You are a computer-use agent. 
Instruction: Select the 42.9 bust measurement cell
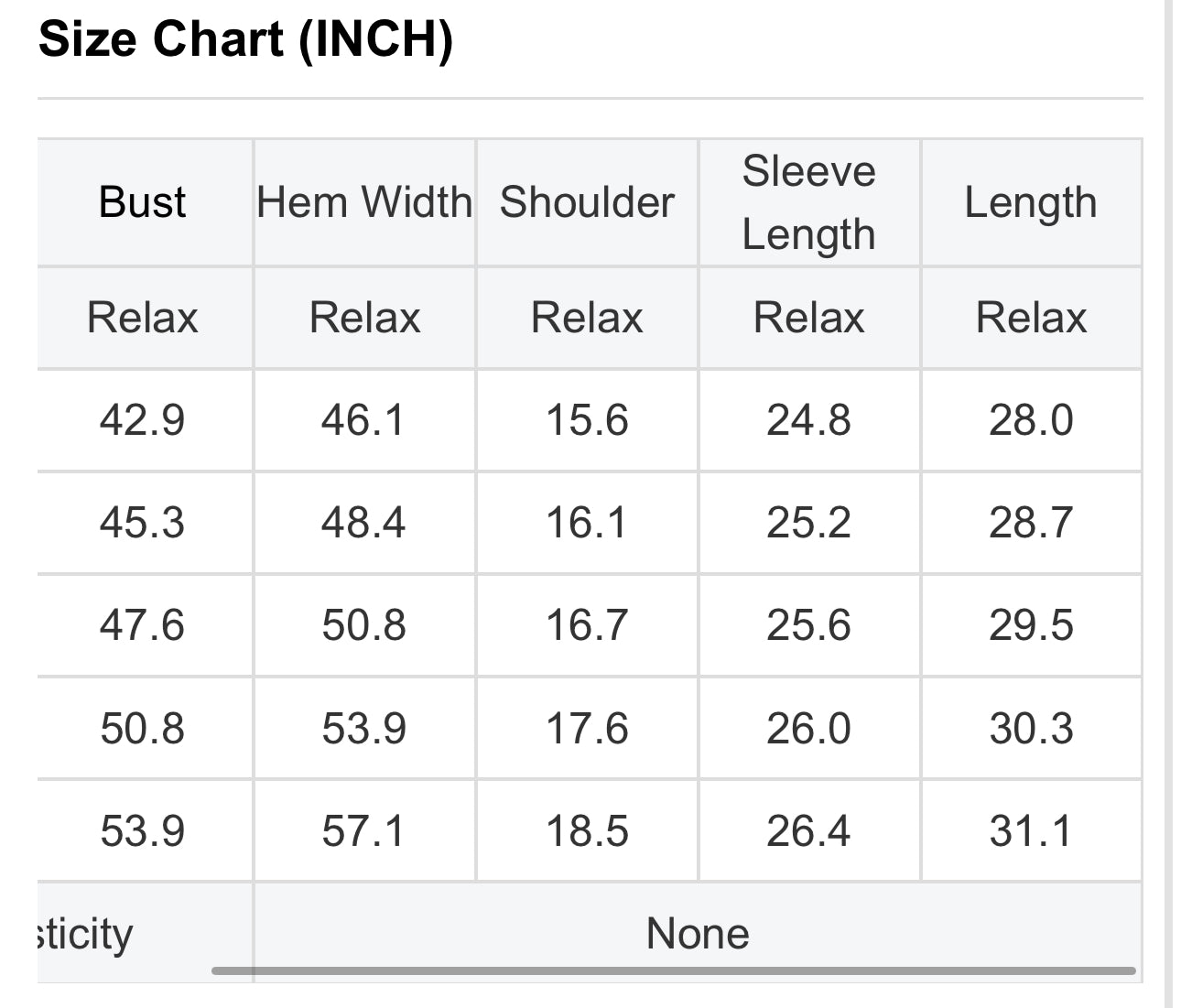(x=142, y=421)
